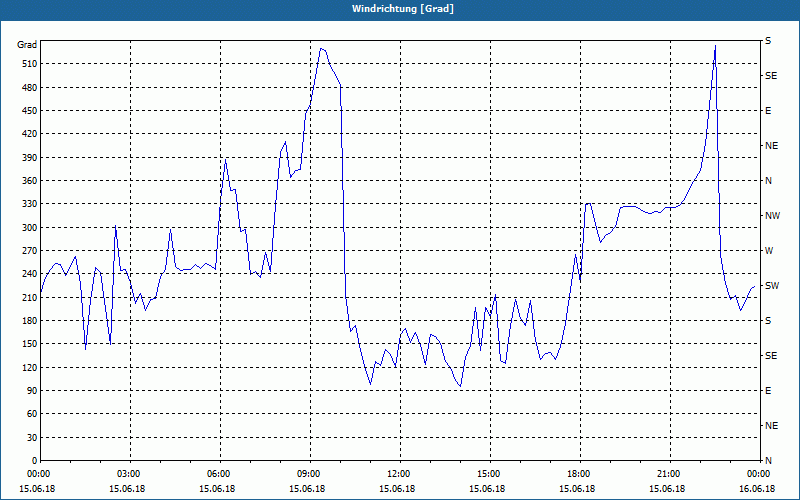
Task: Select the W compass label on the right axis
Action: click(x=769, y=251)
